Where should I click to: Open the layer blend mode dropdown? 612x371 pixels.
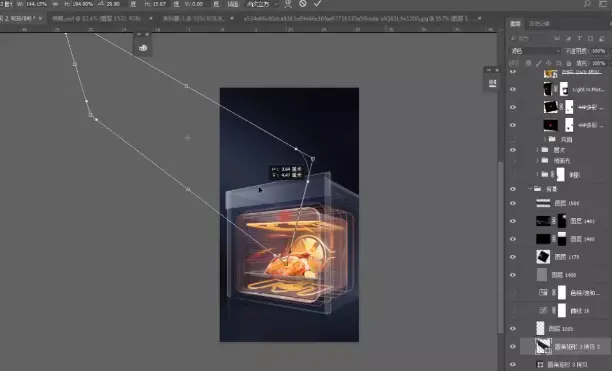(536, 51)
